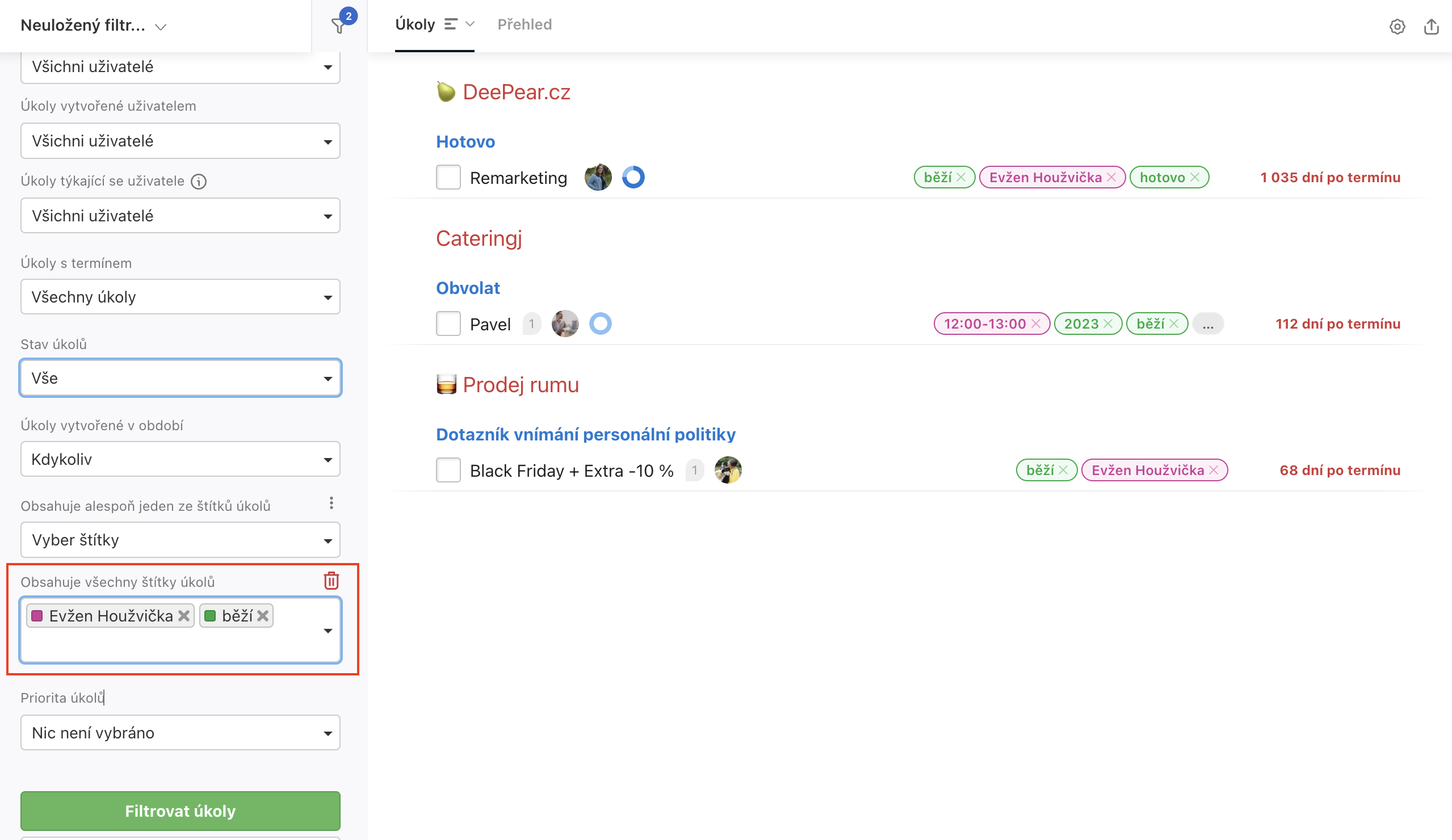The width and height of the screenshot is (1452, 840).
Task: Remove 12:00-13:00 label from Pavel task
Action: (1036, 324)
